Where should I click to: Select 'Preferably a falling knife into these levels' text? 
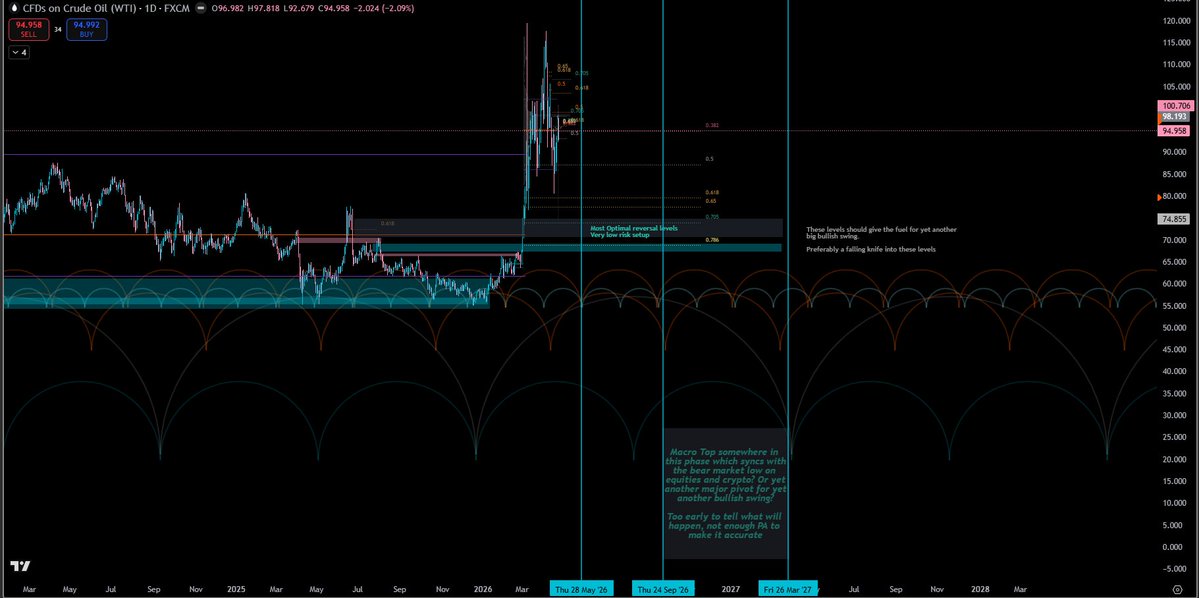[870, 249]
